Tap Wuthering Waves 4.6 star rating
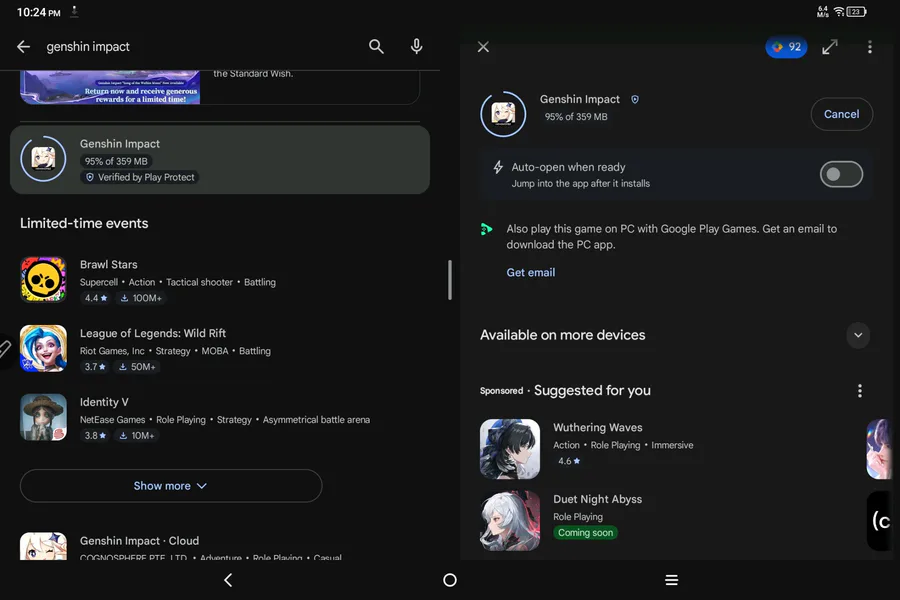Image resolution: width=900 pixels, height=600 pixels. coord(569,461)
